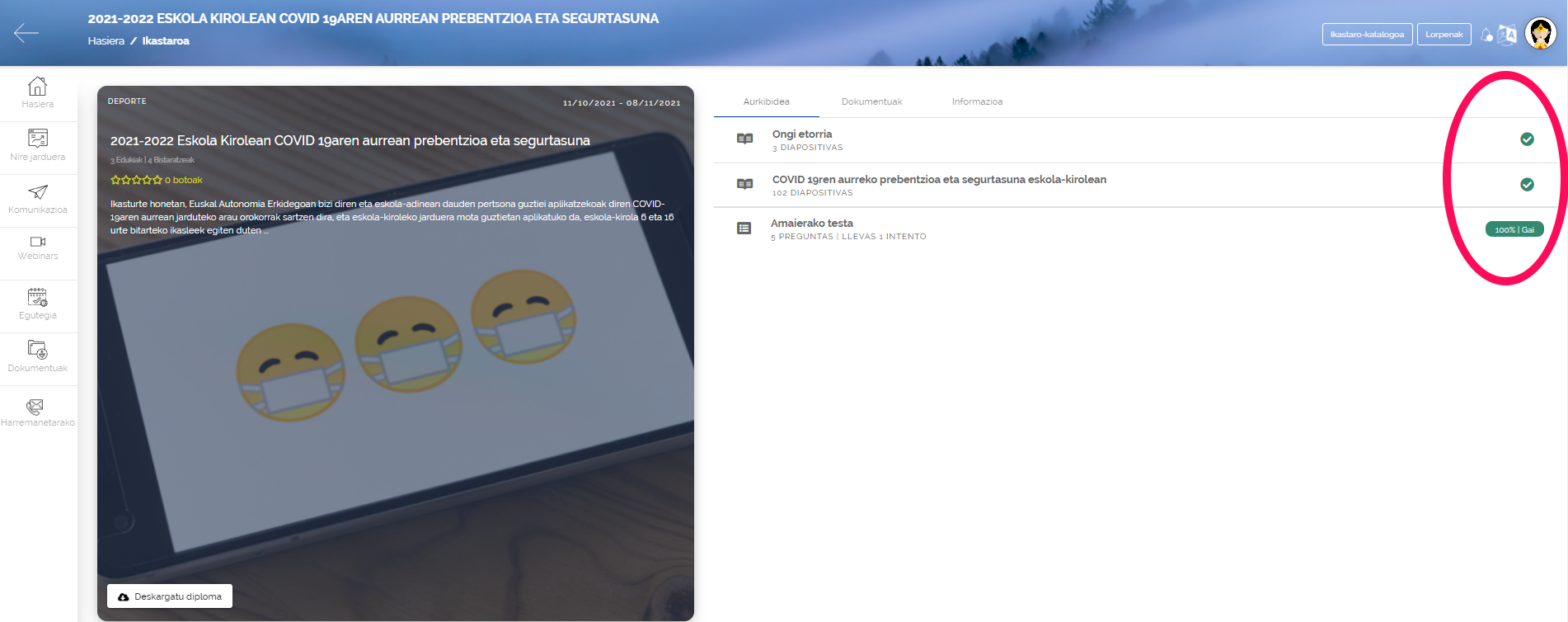Click the green checkmark for Ongi etorria
The height and width of the screenshot is (622, 1568).
pyautogui.click(x=1527, y=139)
